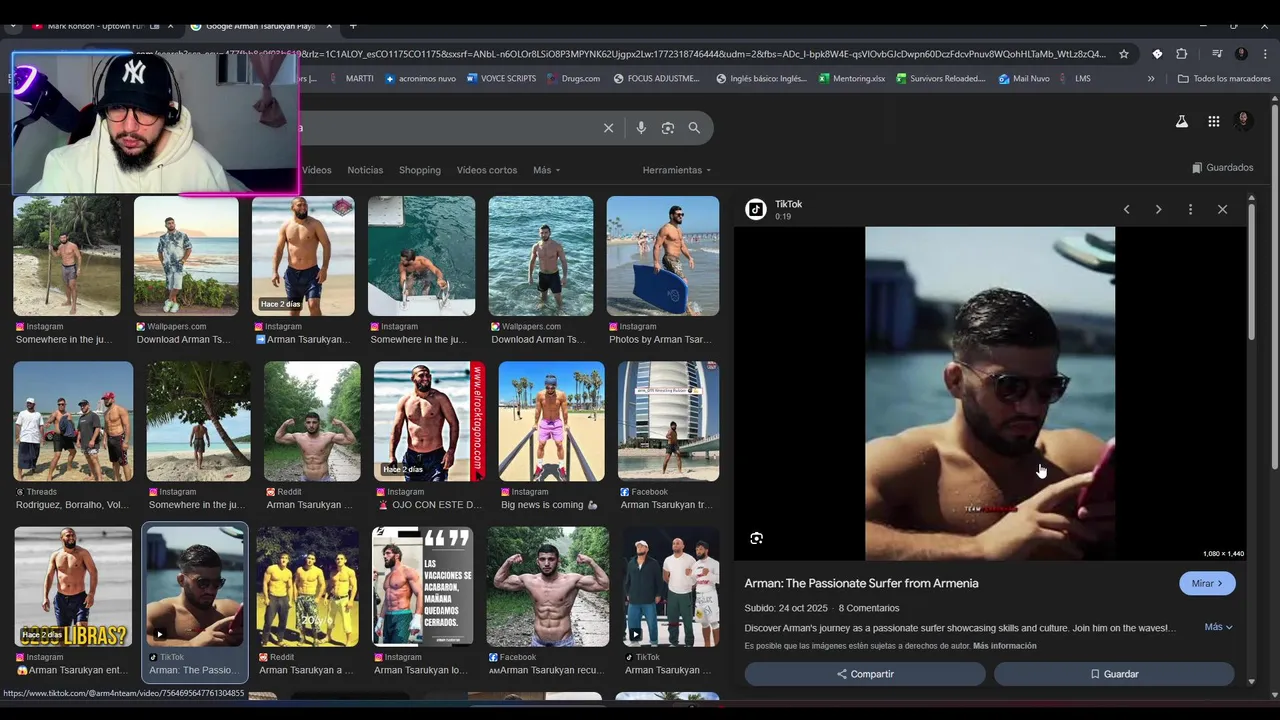The height and width of the screenshot is (720, 1280).
Task: Open the MARTTI bookmark
Action: (x=351, y=78)
